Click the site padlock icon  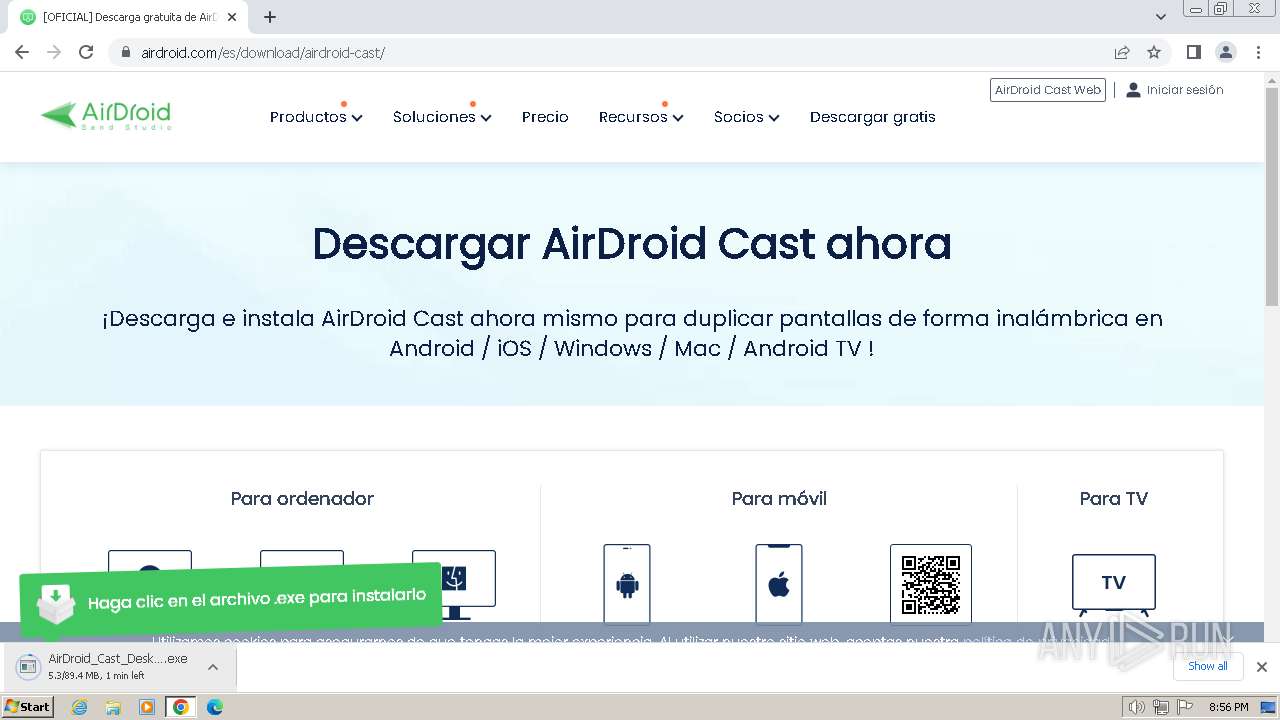coord(125,52)
